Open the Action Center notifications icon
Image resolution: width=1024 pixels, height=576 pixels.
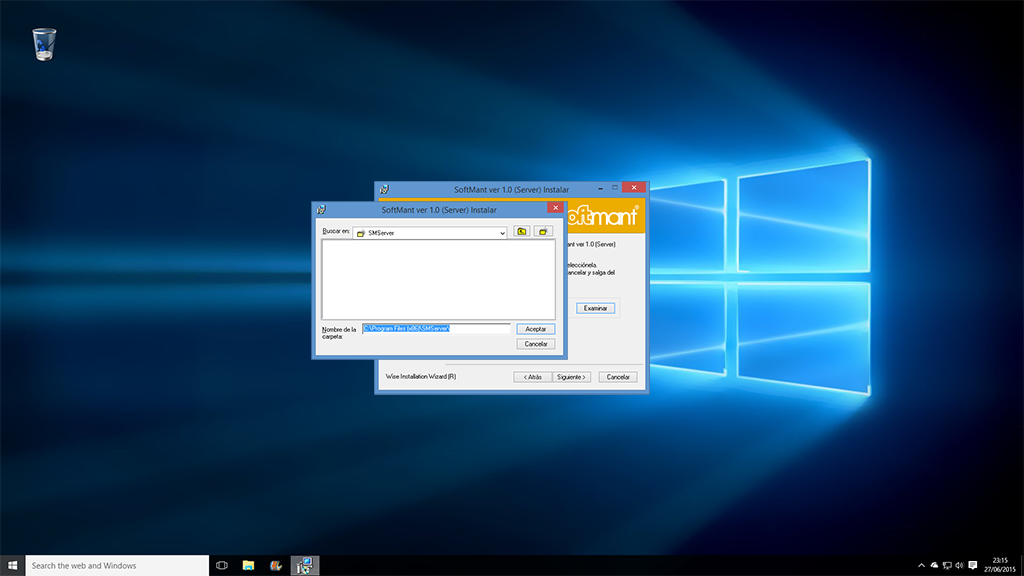pos(973,565)
